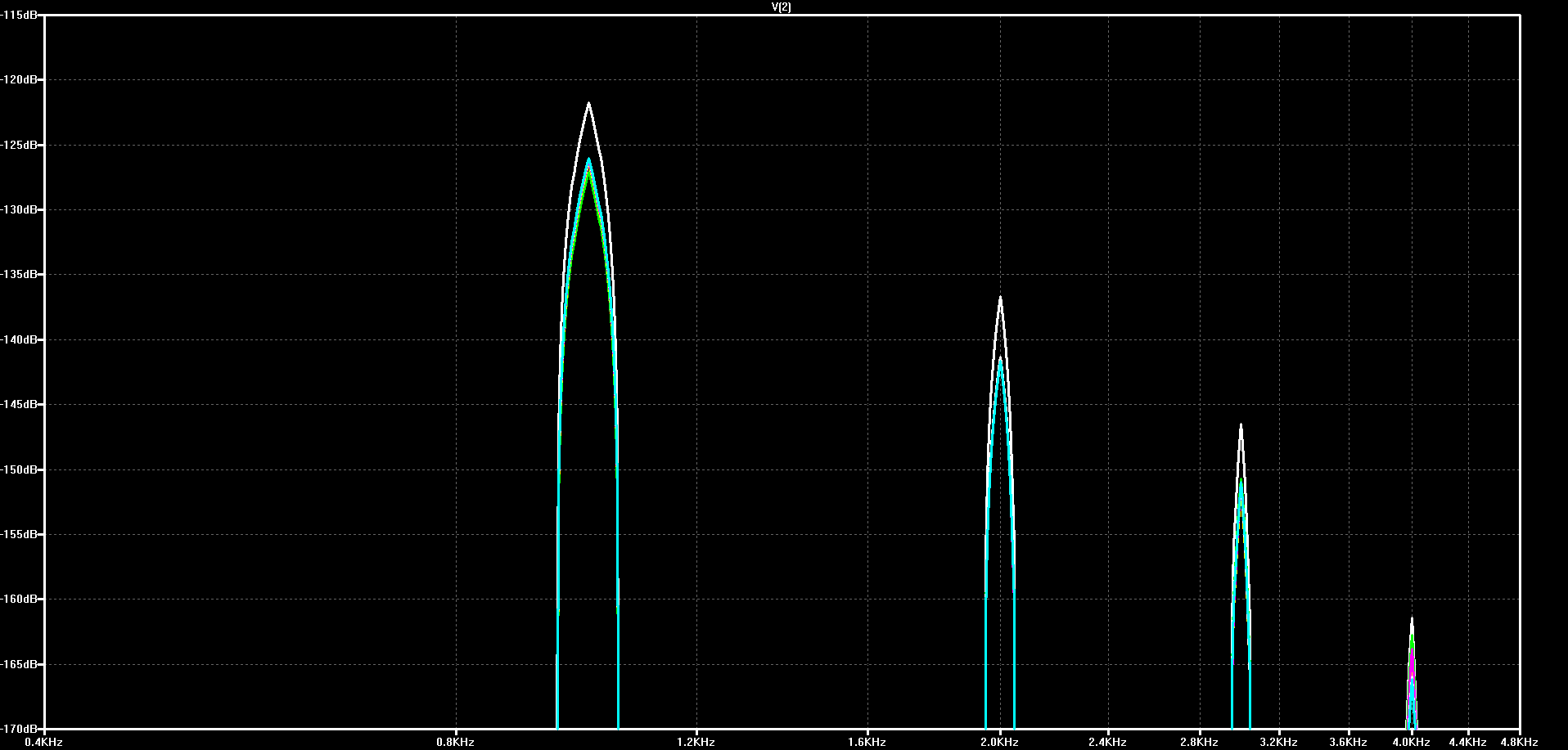Click the white peak tip at 2.0KHz

(x=1000, y=298)
